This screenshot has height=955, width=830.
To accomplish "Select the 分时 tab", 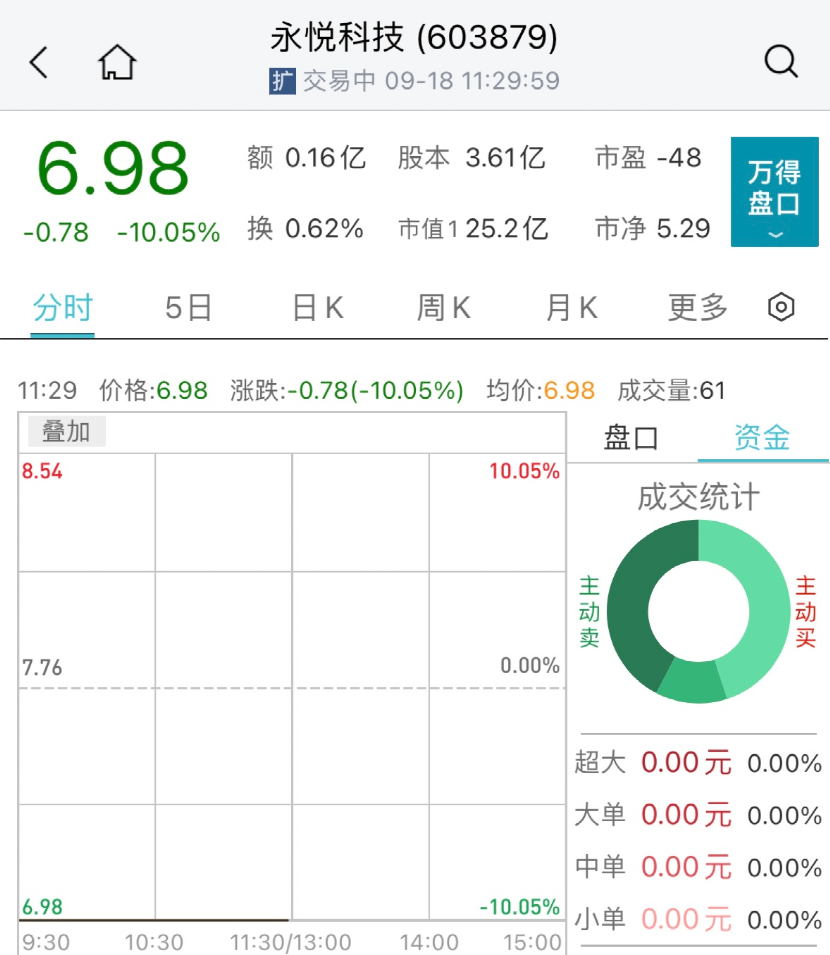I will [62, 308].
